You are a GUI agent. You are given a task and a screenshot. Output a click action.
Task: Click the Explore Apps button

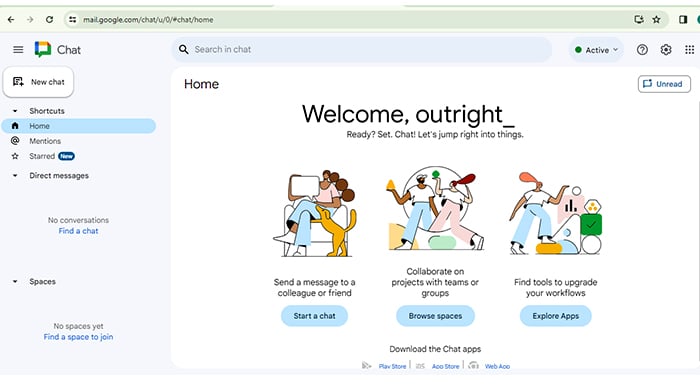tap(555, 316)
